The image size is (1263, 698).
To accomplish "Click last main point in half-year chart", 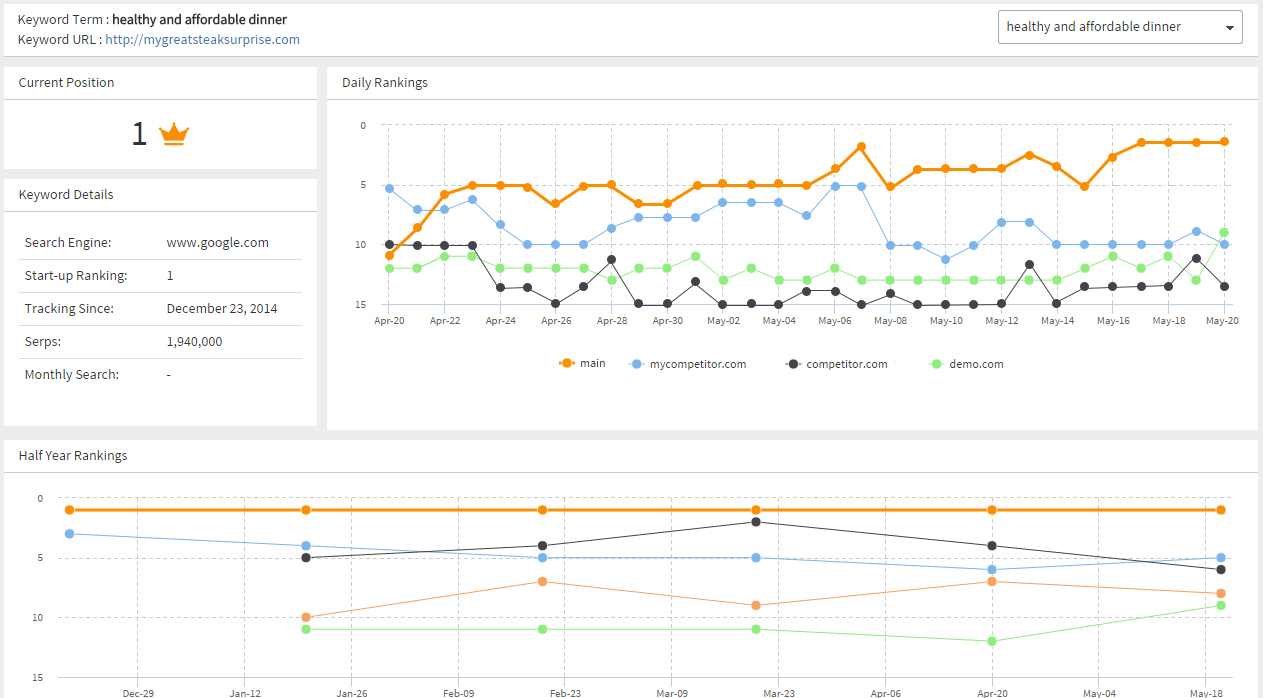I will tap(1221, 510).
